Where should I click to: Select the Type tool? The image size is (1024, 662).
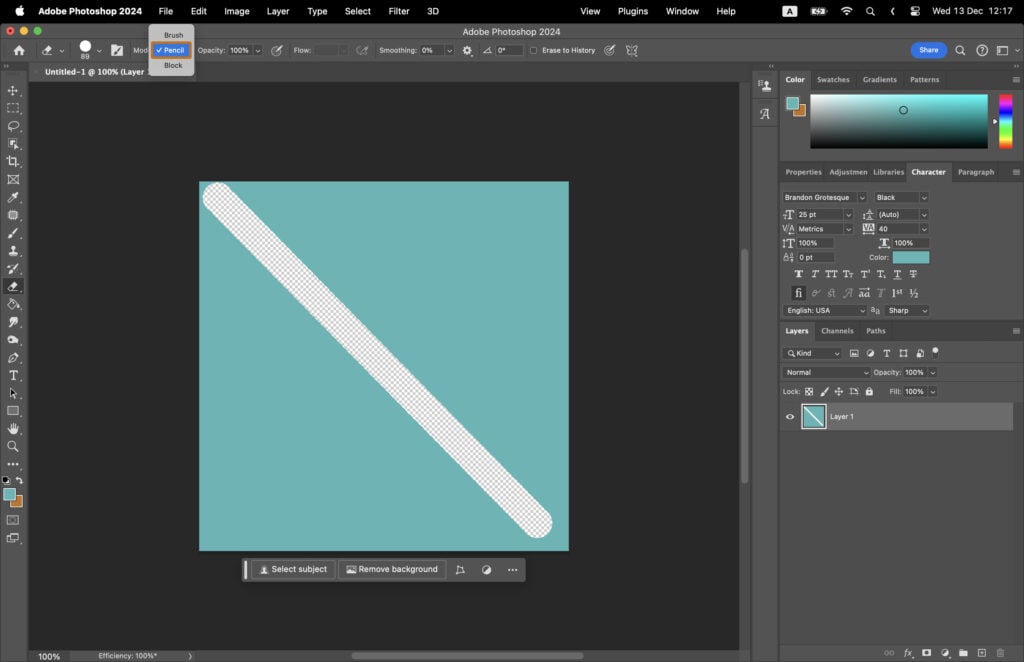(14, 376)
